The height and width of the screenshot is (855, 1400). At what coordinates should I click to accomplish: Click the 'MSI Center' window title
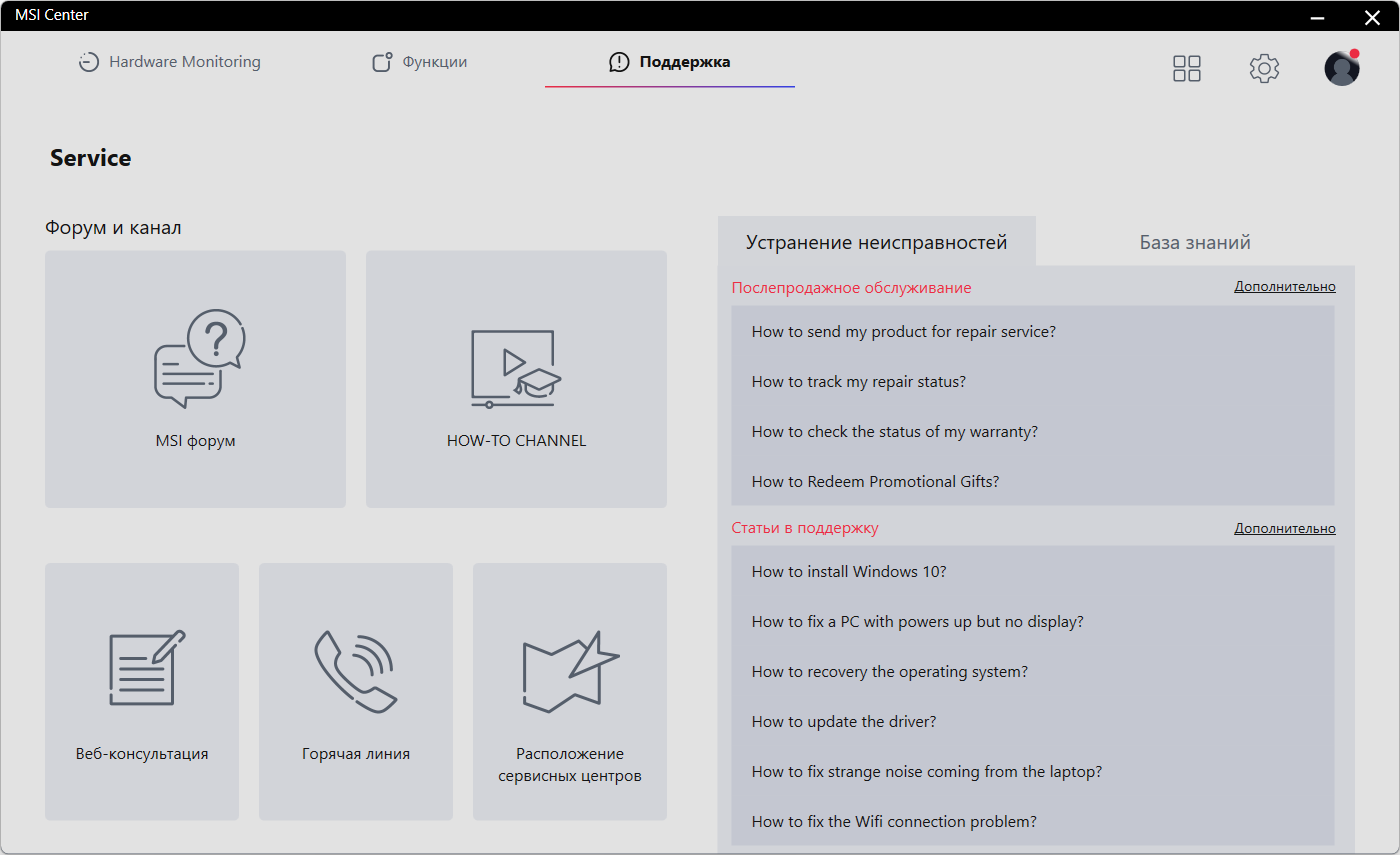(52, 15)
